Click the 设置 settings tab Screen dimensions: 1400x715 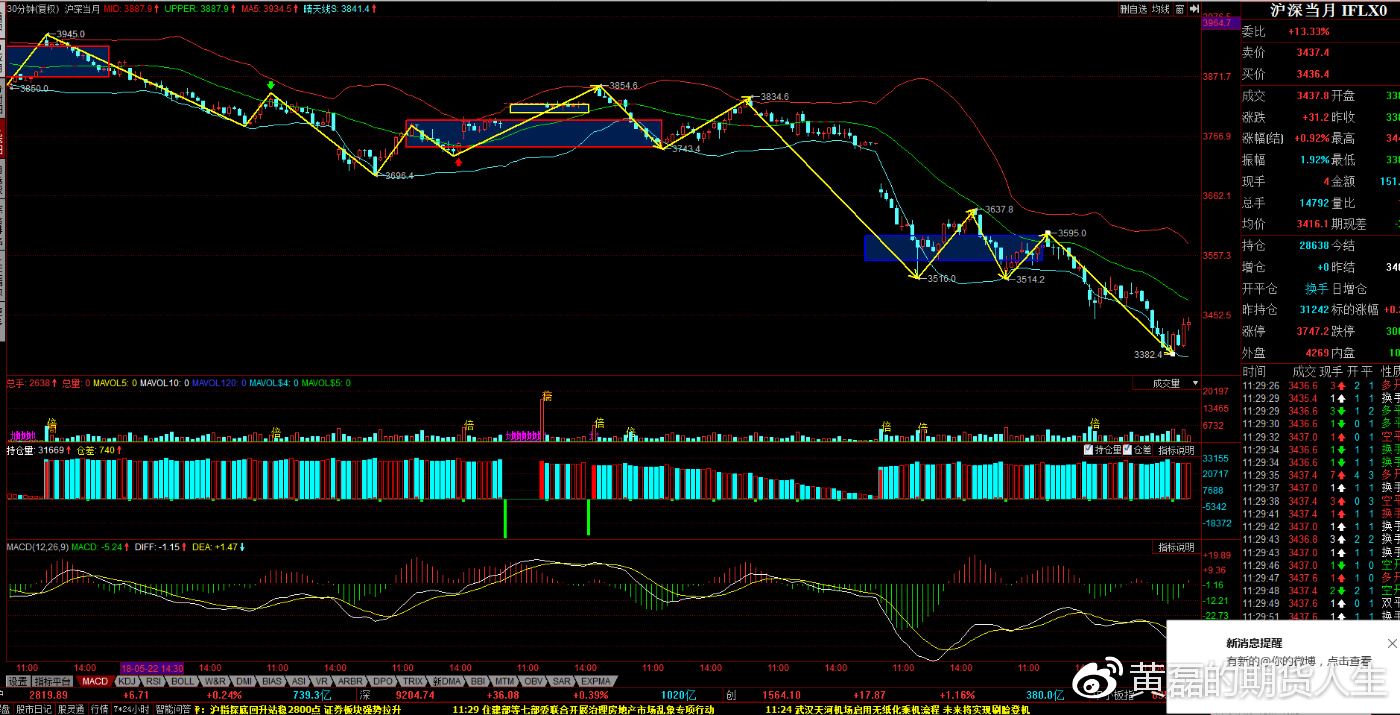(x=18, y=681)
